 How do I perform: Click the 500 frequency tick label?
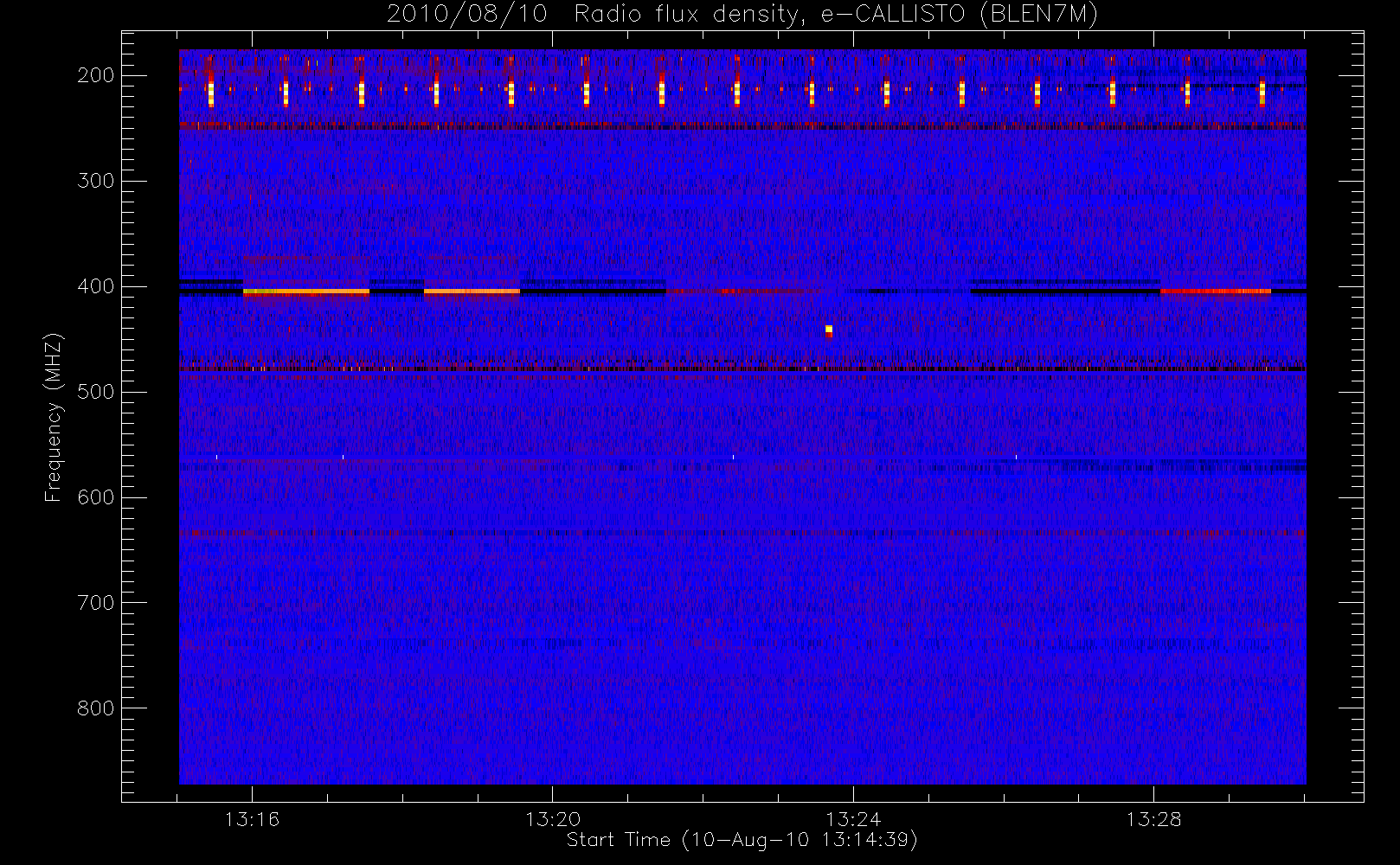[96, 392]
